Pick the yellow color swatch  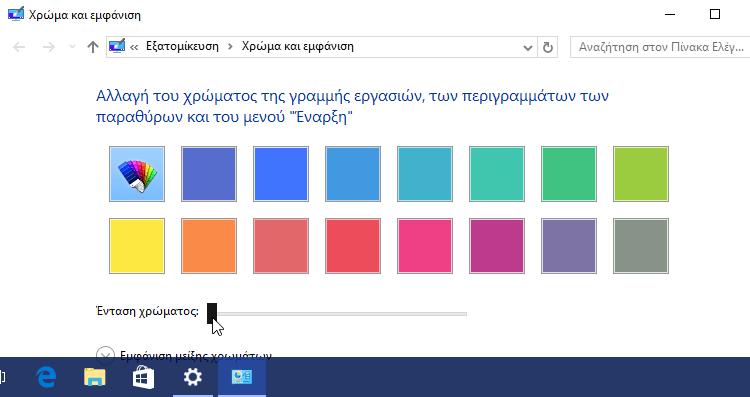pyautogui.click(x=137, y=246)
